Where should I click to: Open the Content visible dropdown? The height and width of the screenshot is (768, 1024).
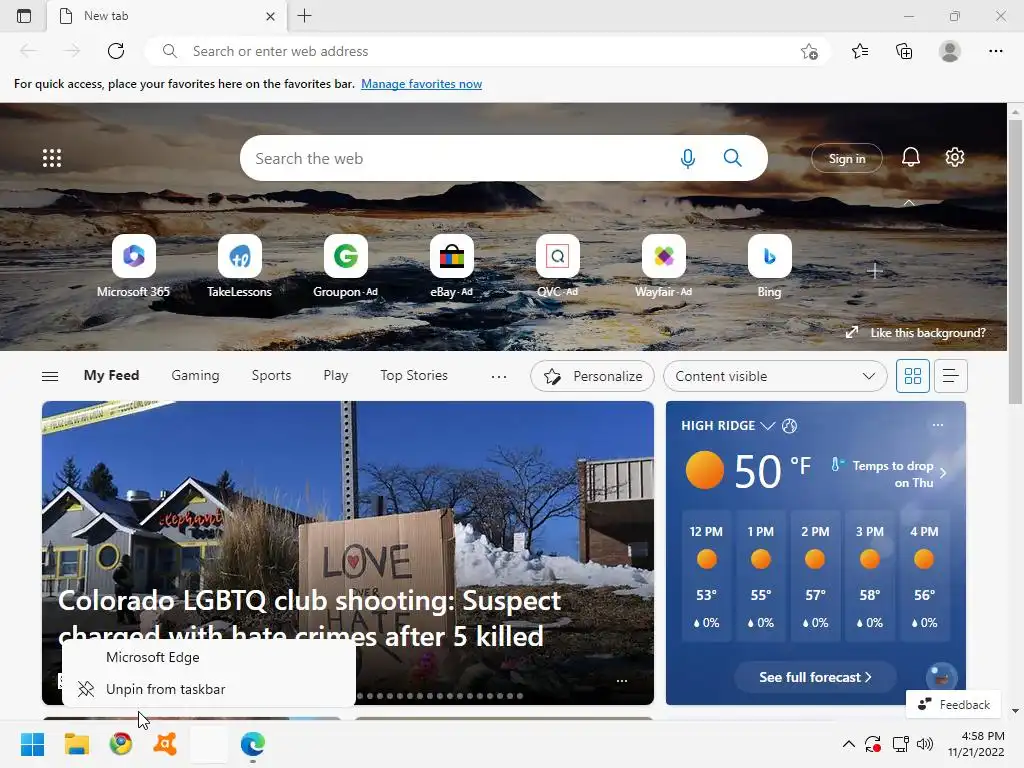tap(775, 376)
